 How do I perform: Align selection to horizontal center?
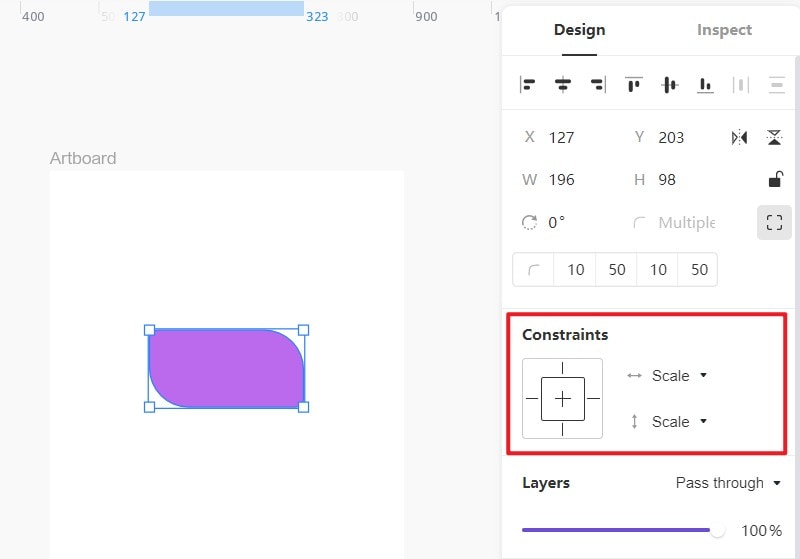[563, 85]
